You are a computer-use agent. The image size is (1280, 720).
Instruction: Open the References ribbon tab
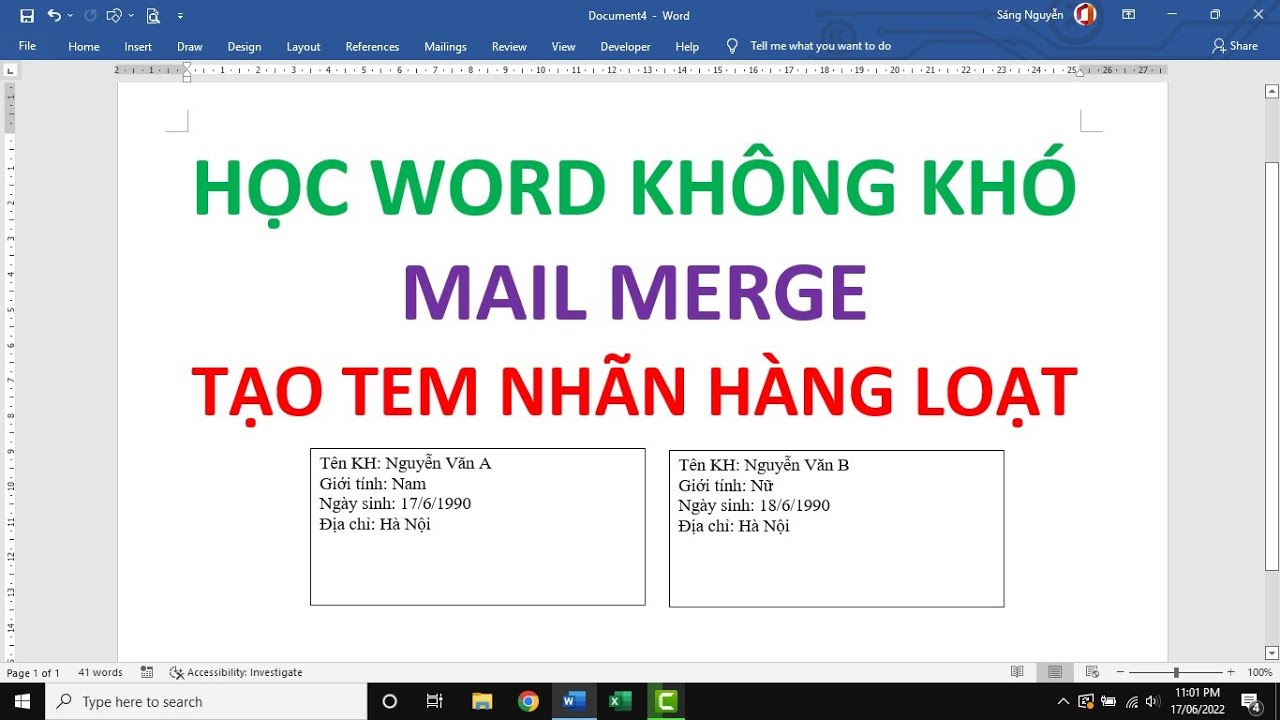[x=372, y=46]
